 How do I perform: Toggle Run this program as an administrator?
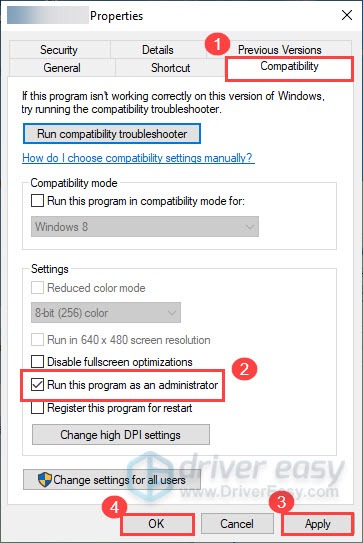tap(37, 385)
